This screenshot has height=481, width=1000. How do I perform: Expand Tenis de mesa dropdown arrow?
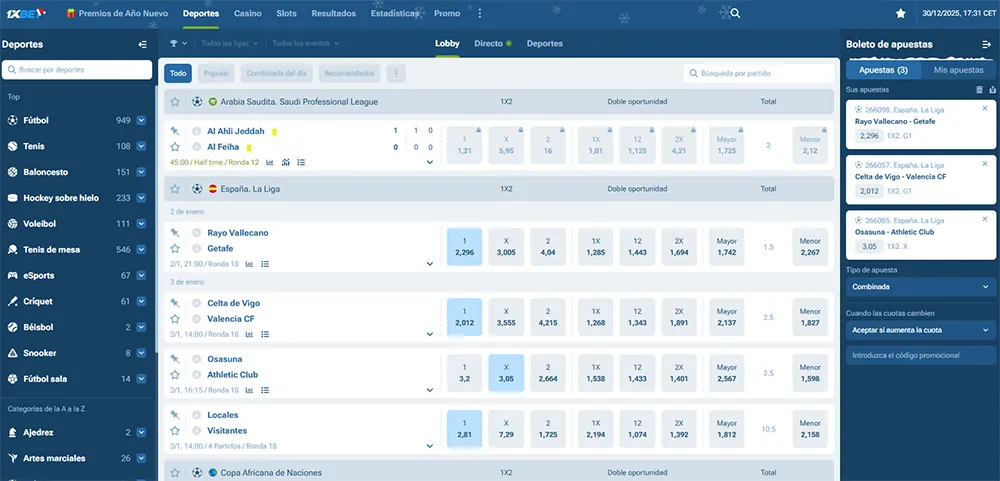coord(141,249)
